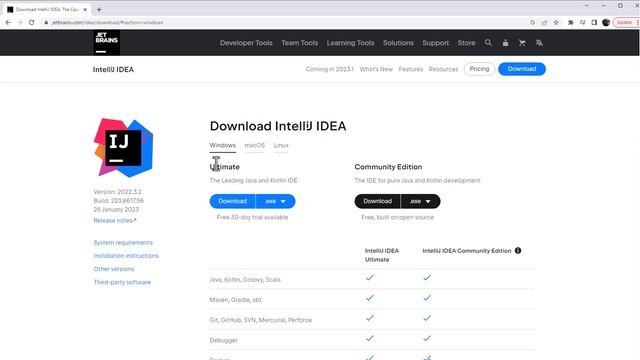Open System requirements link

coord(123,242)
